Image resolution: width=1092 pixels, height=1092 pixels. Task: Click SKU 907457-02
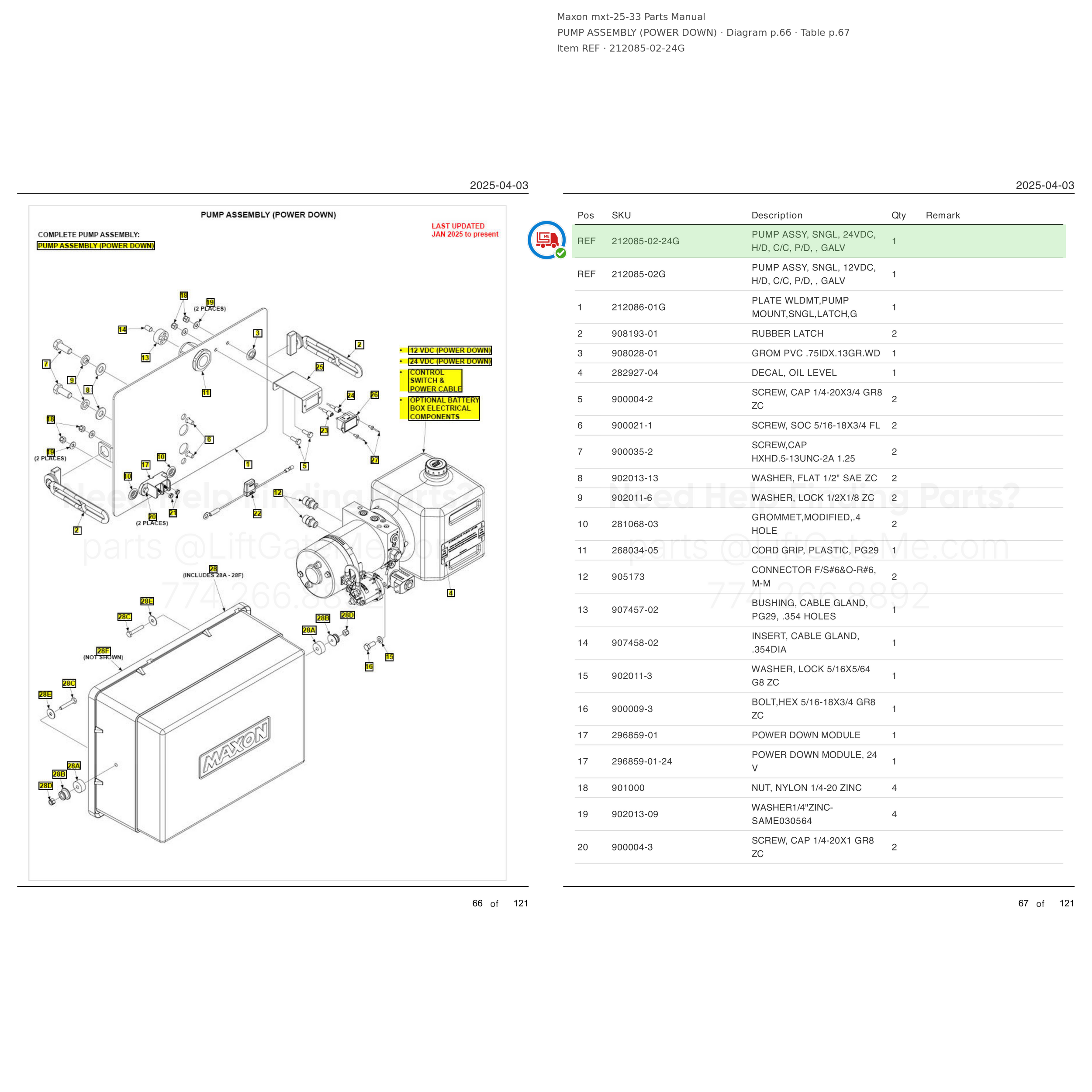[x=635, y=610]
